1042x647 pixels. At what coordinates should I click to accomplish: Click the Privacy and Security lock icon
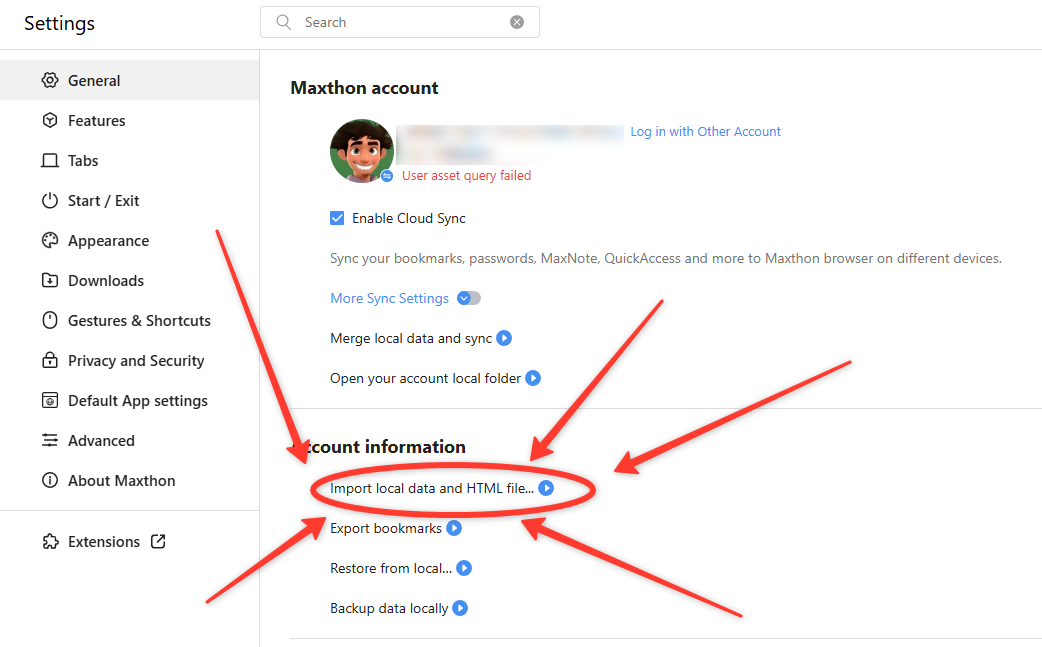coord(50,360)
